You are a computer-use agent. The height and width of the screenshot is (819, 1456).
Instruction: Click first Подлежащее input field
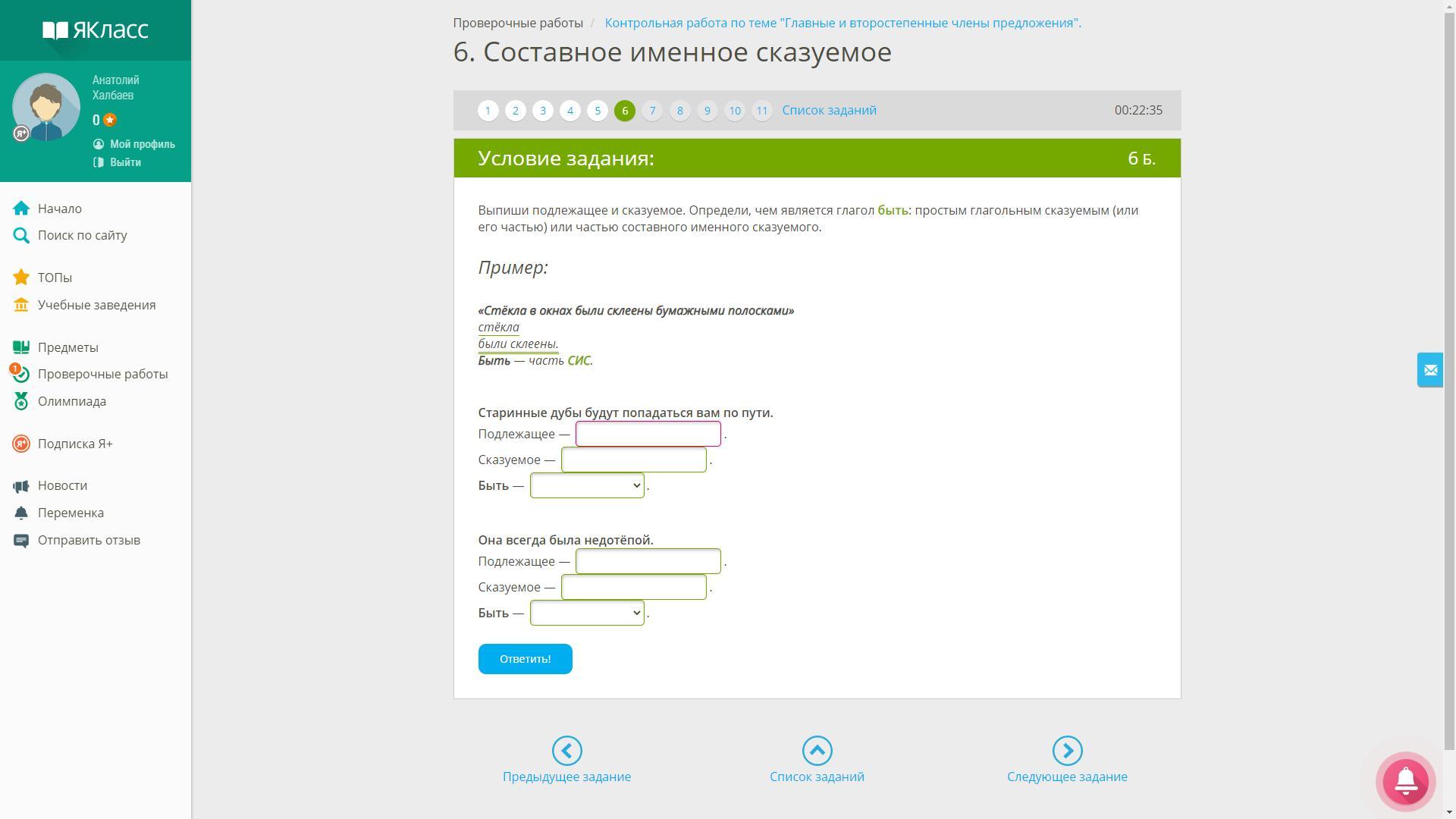[648, 434]
